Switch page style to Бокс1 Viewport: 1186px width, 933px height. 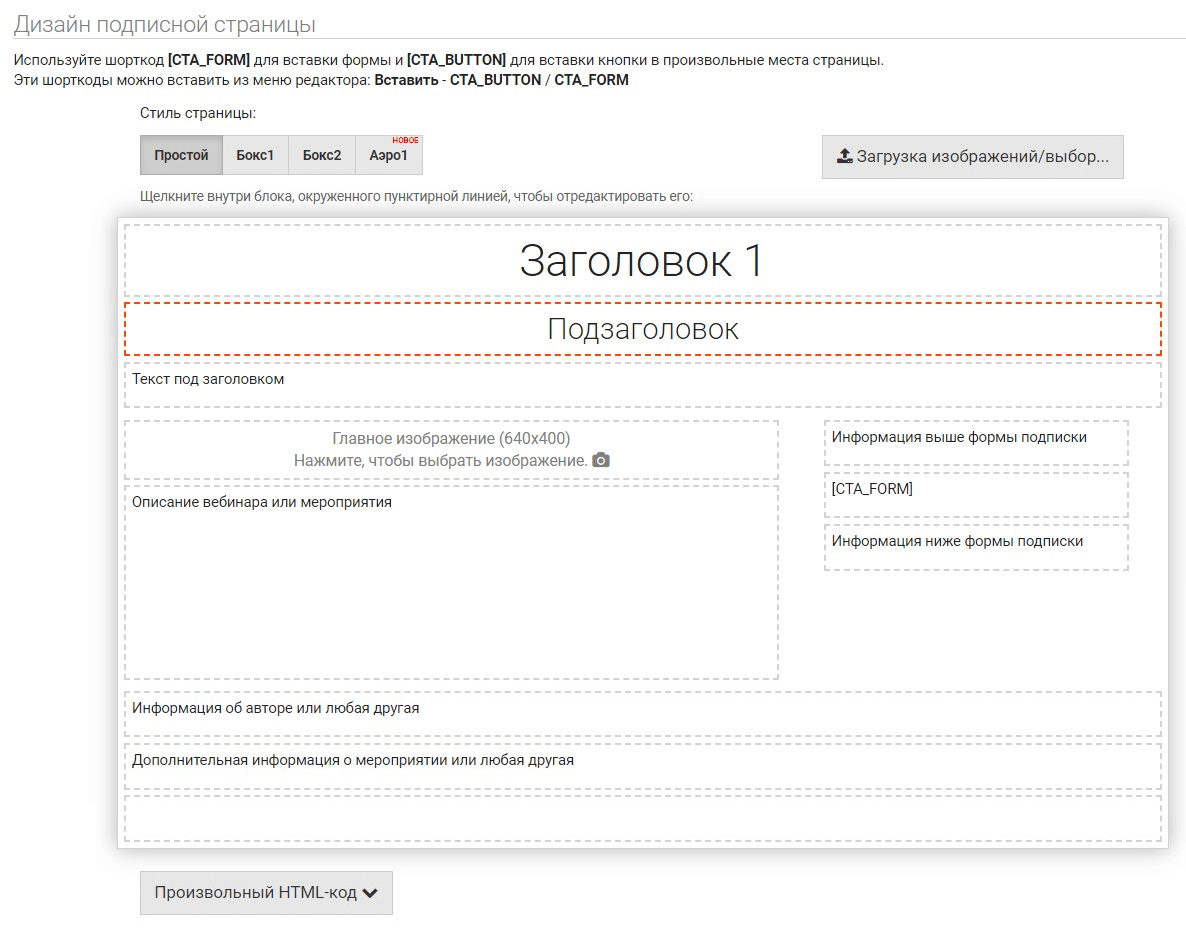point(255,156)
